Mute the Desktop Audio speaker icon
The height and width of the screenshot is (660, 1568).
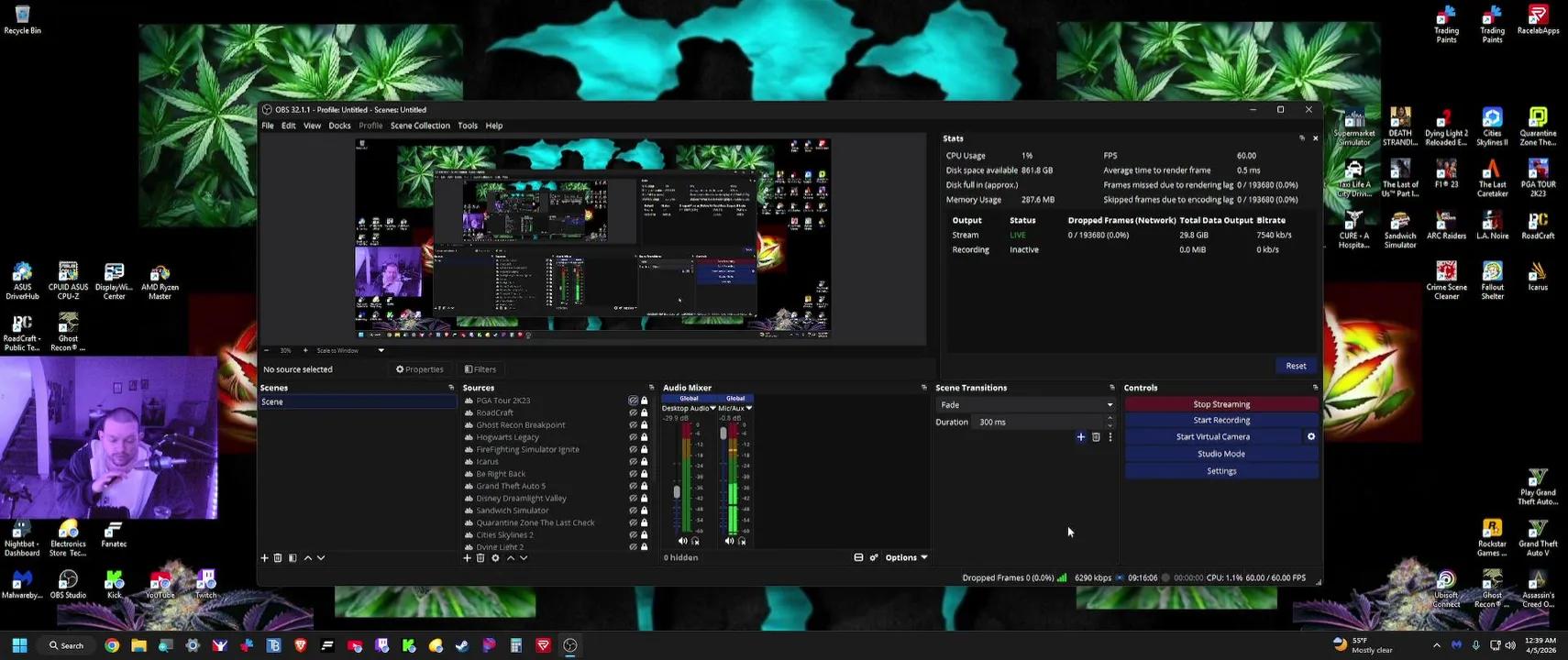click(x=682, y=541)
